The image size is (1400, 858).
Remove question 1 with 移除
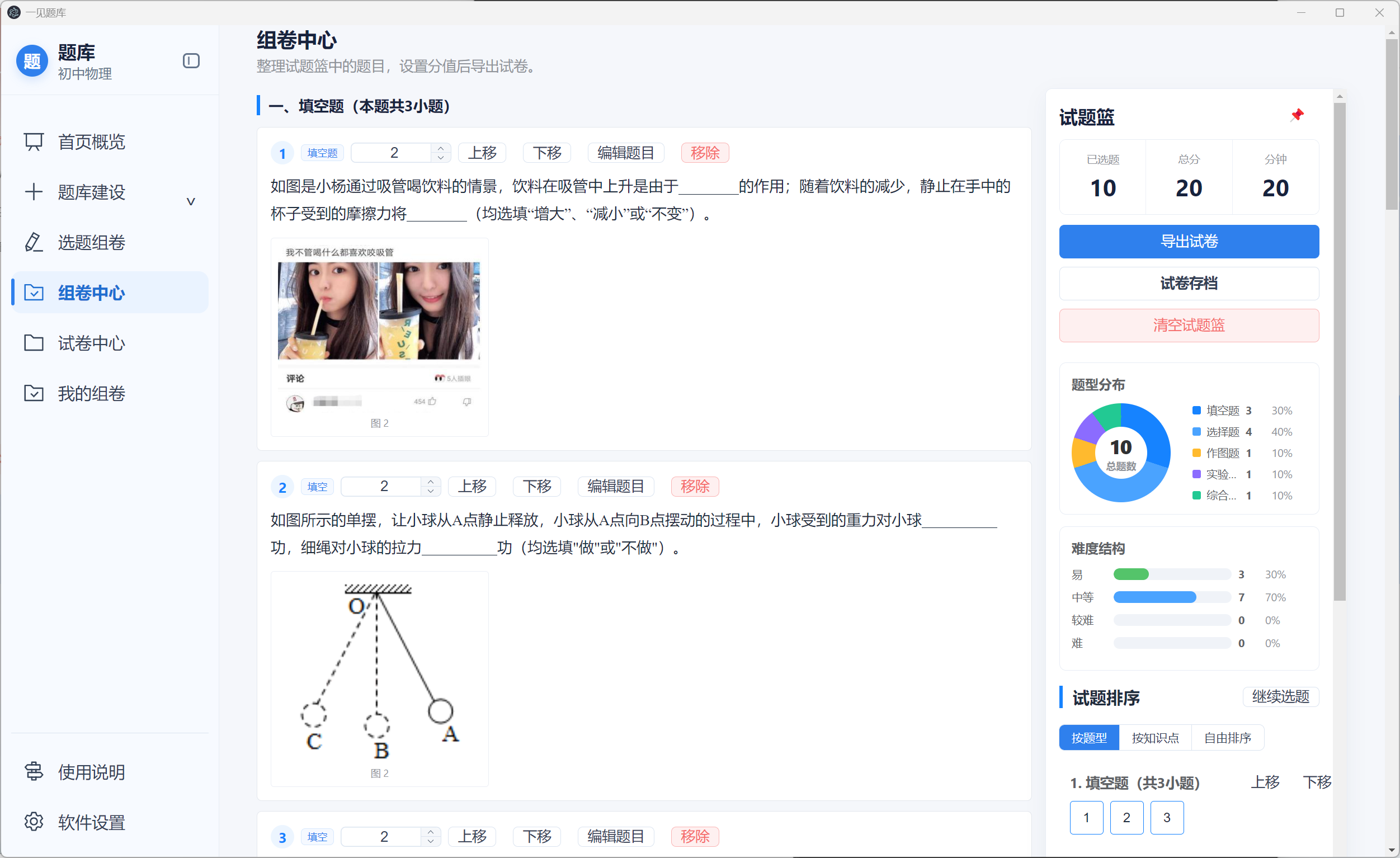(x=705, y=153)
